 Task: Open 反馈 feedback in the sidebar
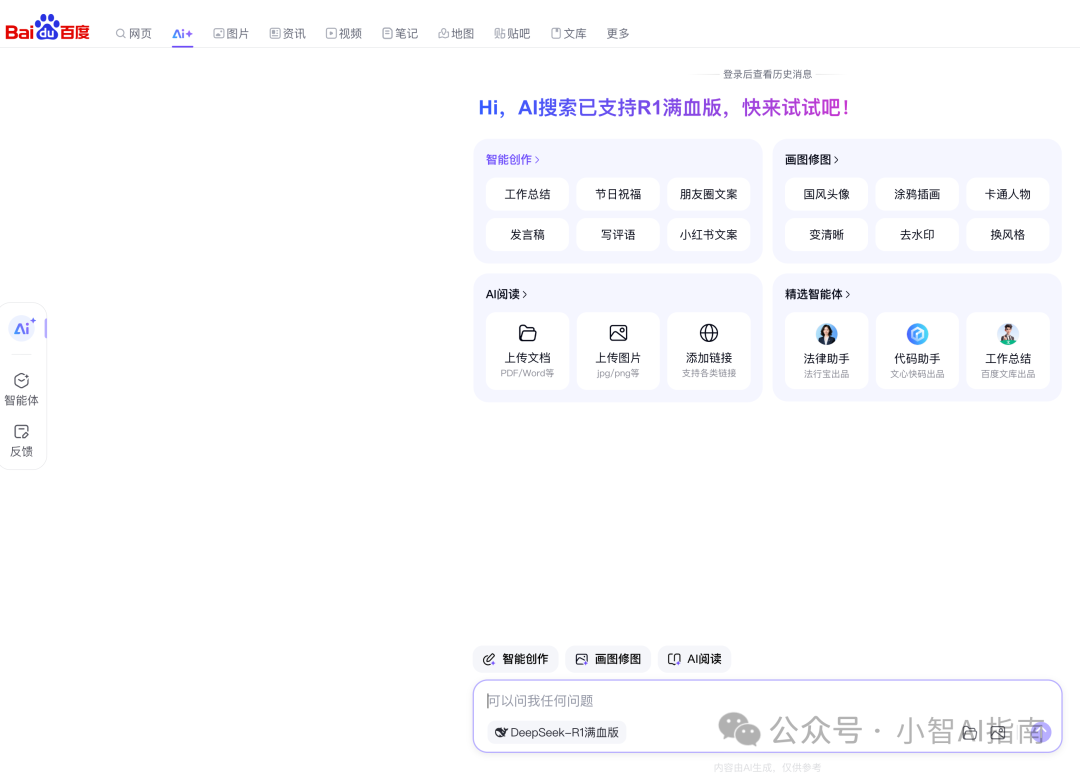21,441
